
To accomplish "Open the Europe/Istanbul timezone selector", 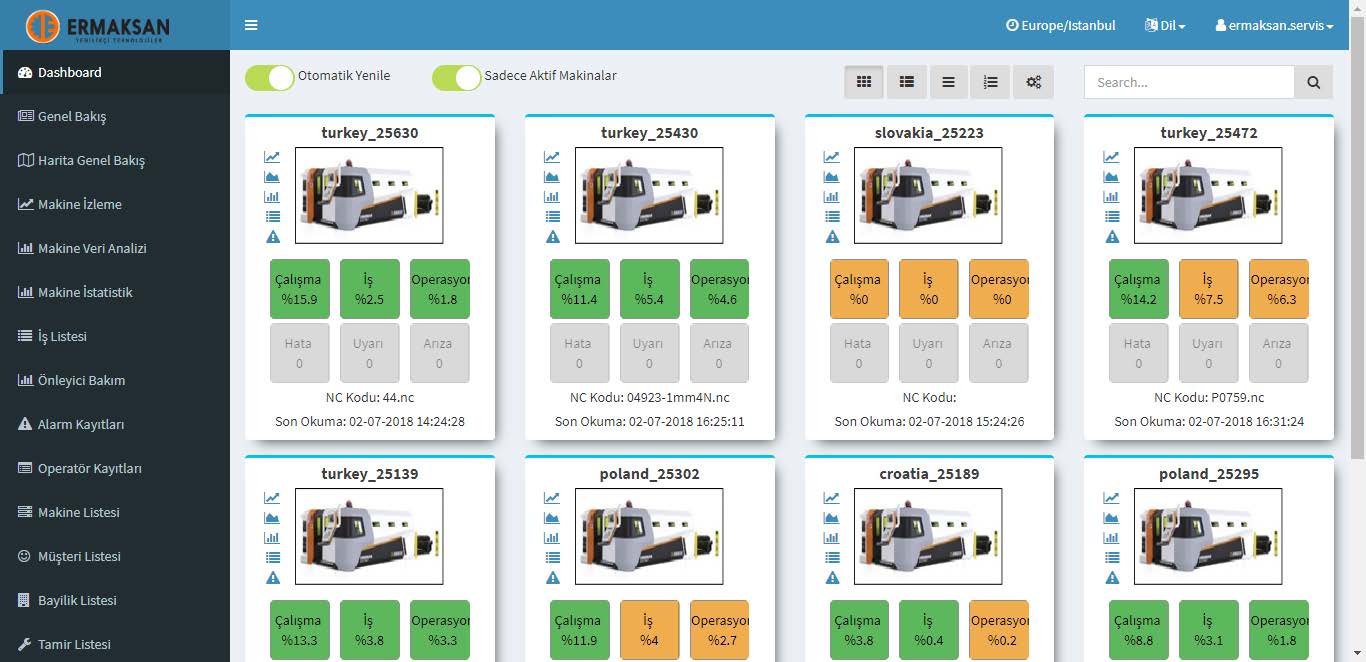I will click(x=1060, y=25).
